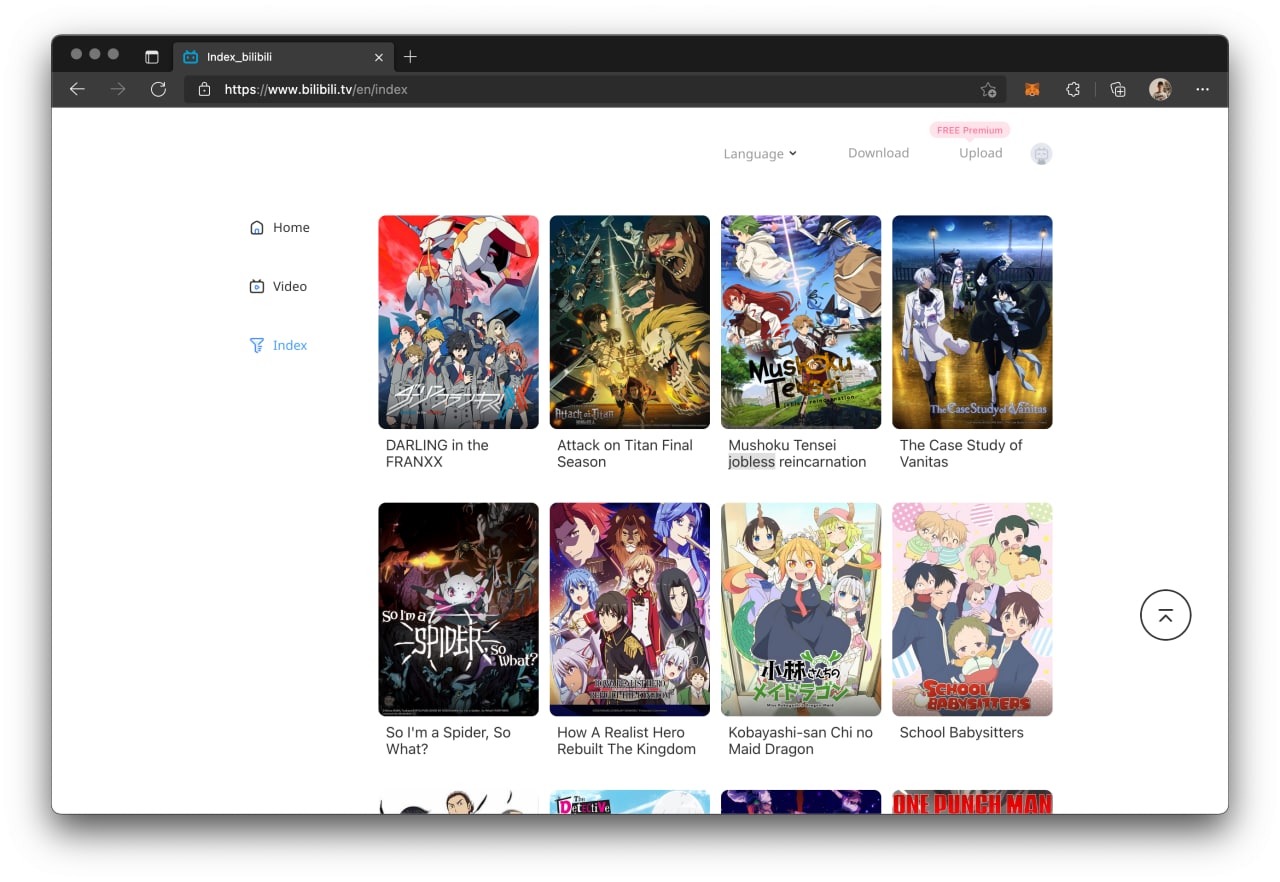This screenshot has width=1280, height=882.
Task: Click the Home house icon in the sidebar
Action: click(257, 227)
